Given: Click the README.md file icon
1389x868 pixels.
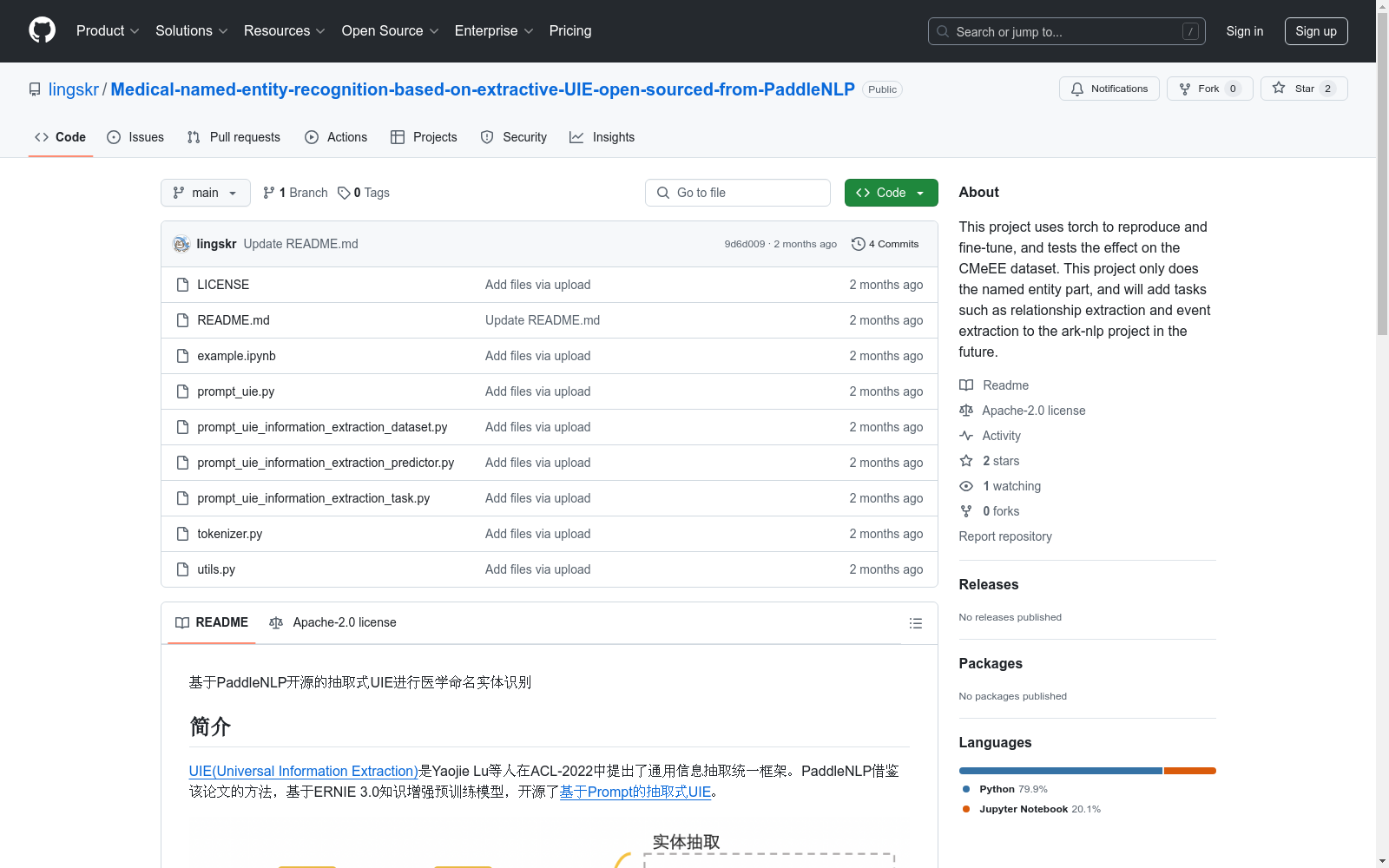Looking at the screenshot, I should click(x=182, y=320).
